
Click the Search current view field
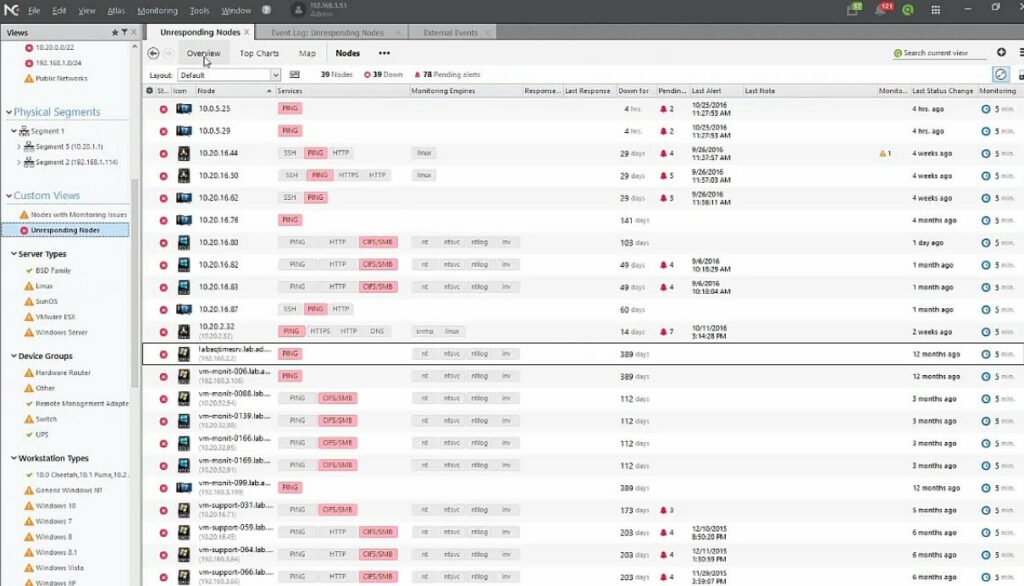940,53
